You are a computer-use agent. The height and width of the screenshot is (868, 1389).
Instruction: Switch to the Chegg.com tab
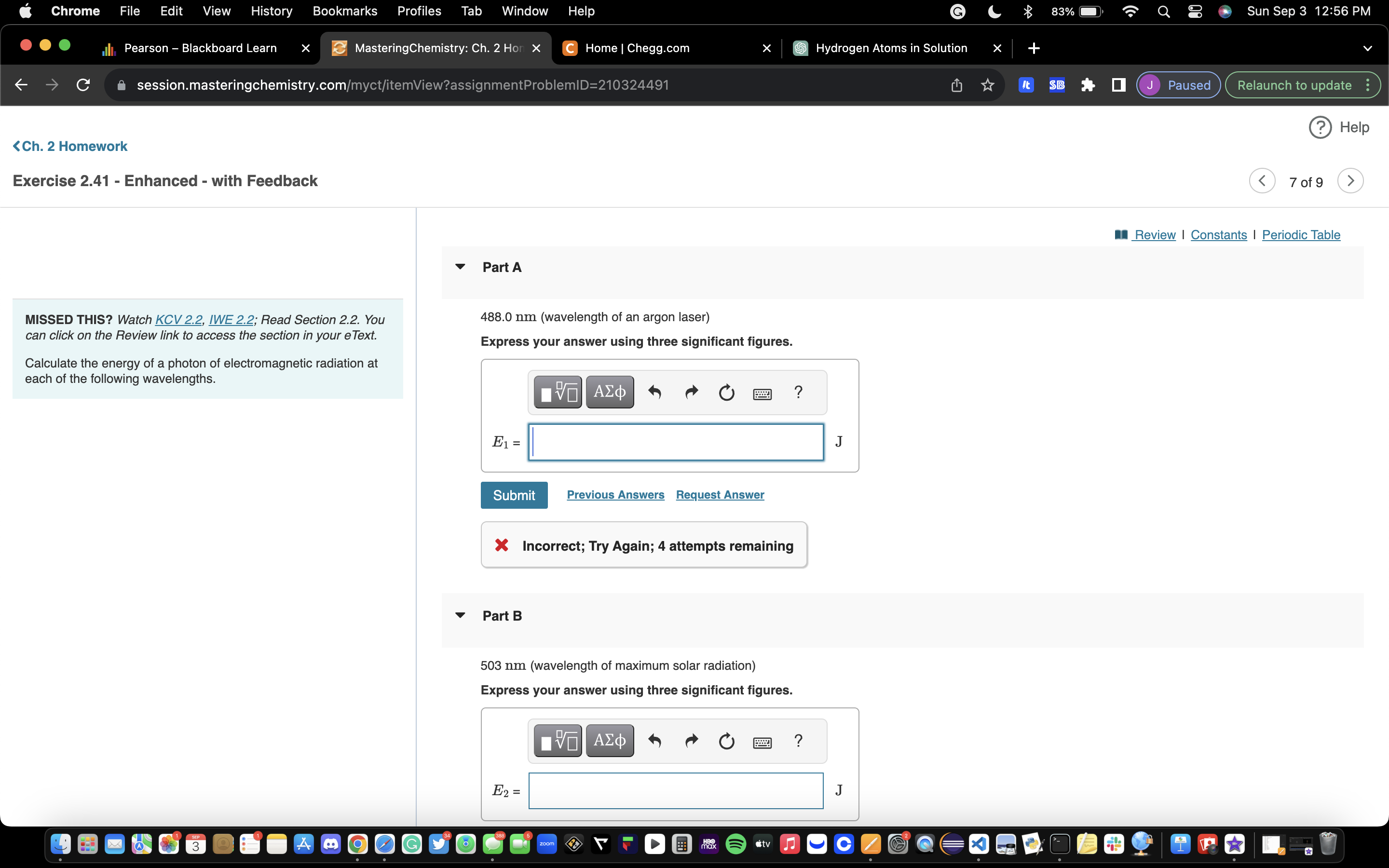[x=637, y=48]
